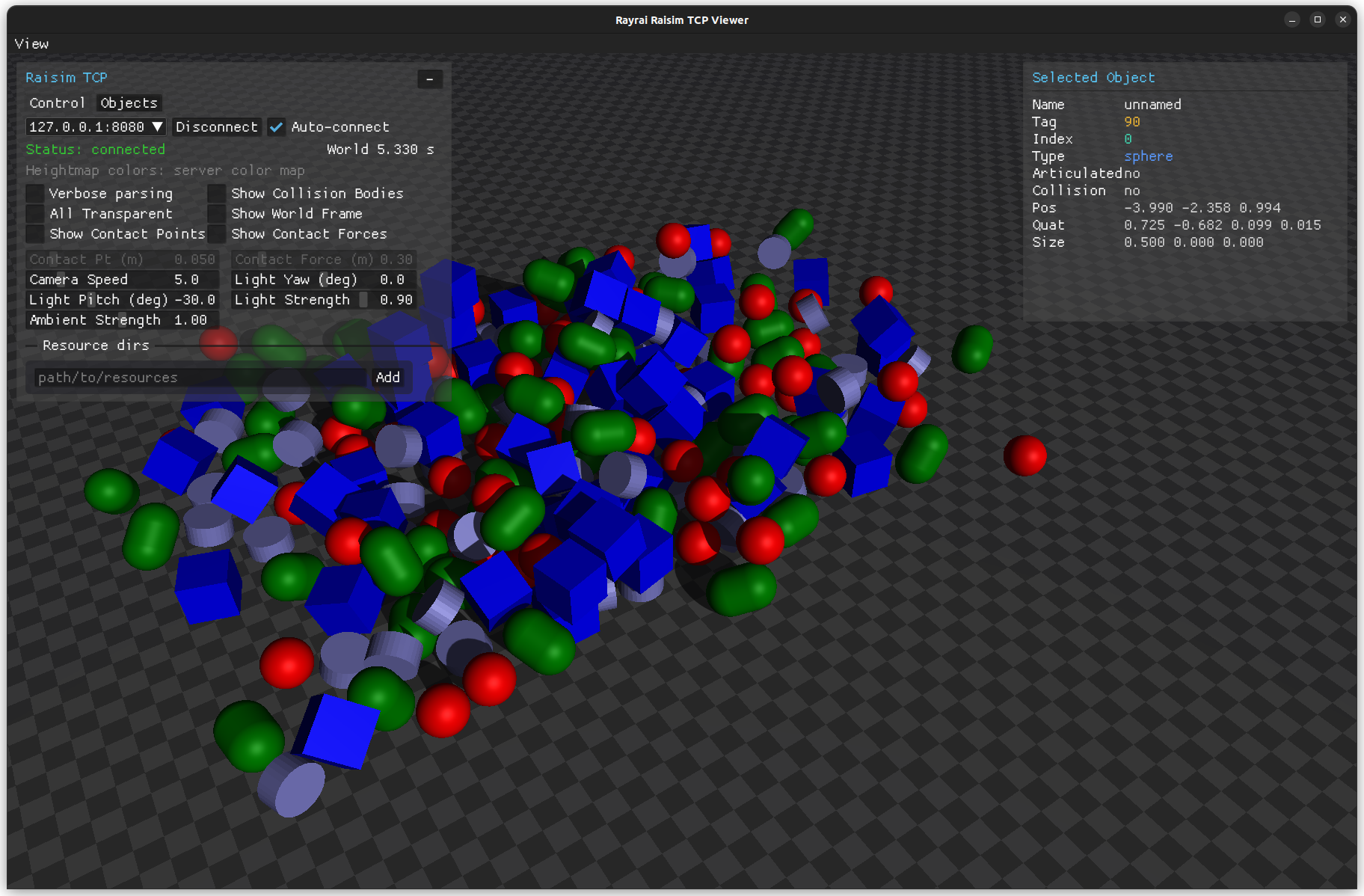Click the Camera Speed slider

tap(122, 280)
